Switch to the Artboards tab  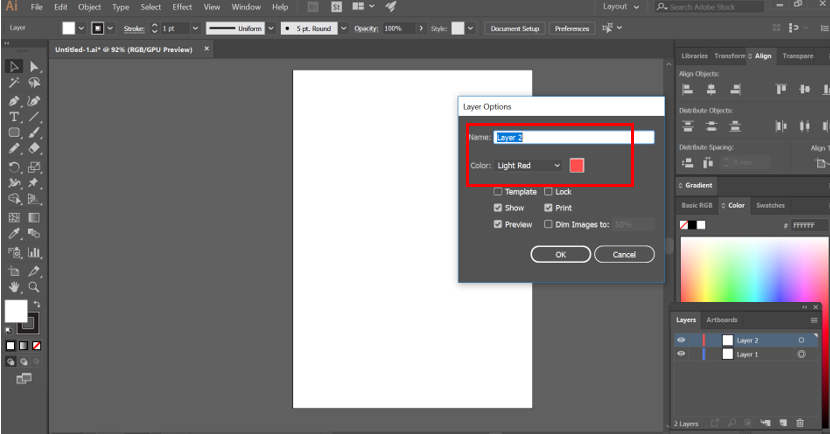[x=721, y=320]
